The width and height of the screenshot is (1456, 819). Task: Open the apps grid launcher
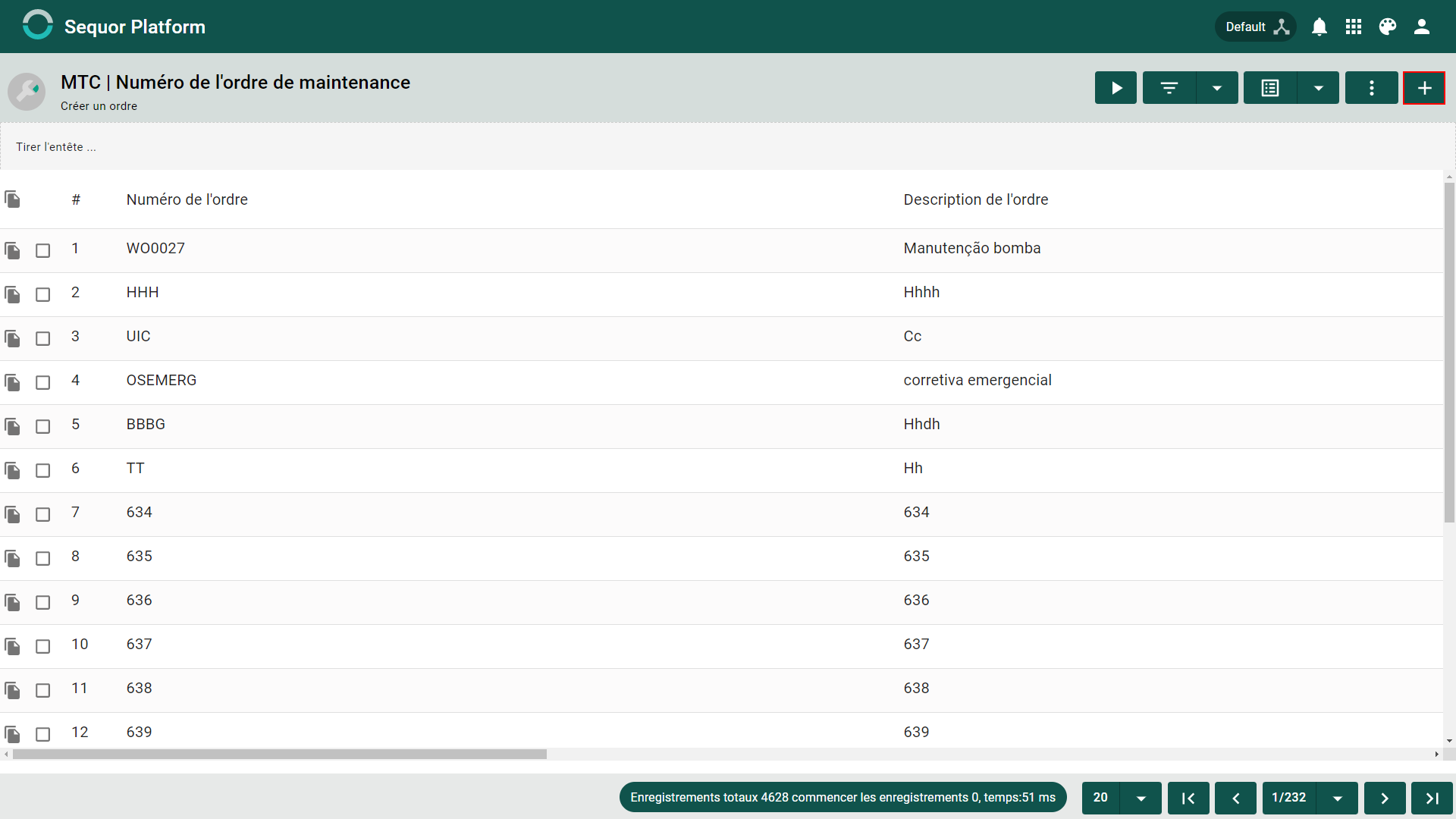tap(1354, 27)
